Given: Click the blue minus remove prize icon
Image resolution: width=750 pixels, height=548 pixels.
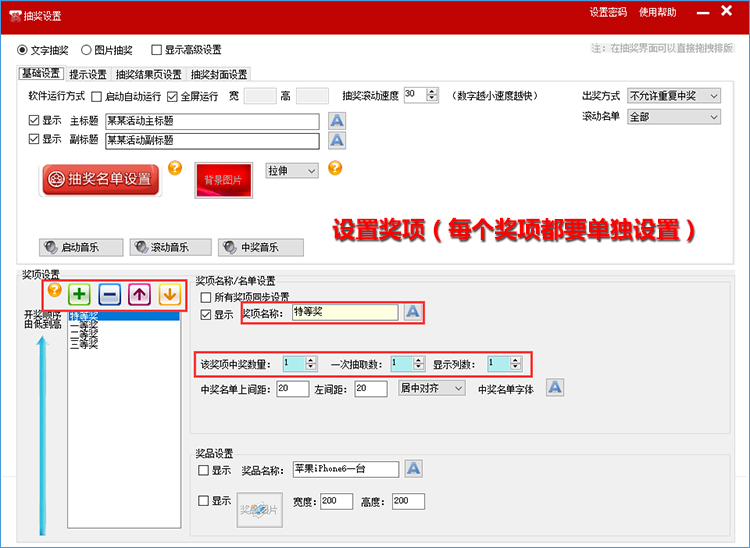Looking at the screenshot, I should click(110, 295).
